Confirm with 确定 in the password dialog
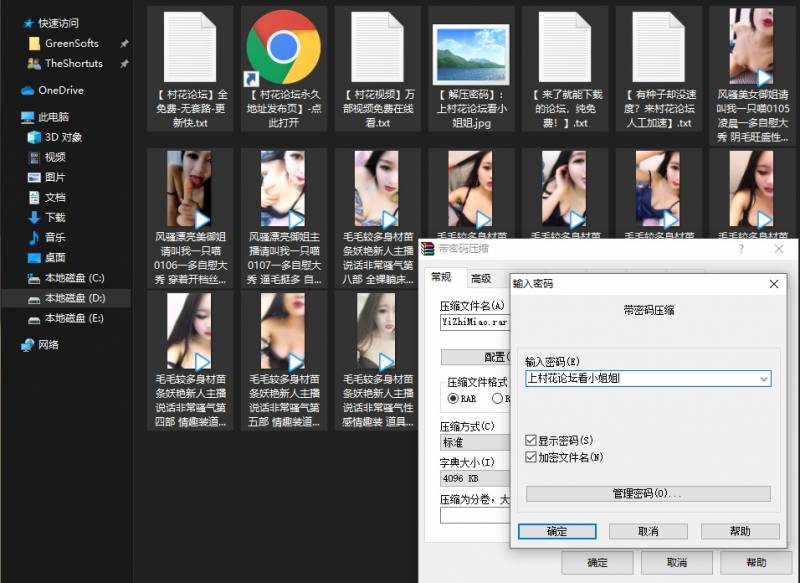Image resolution: width=800 pixels, height=583 pixels. pos(557,531)
